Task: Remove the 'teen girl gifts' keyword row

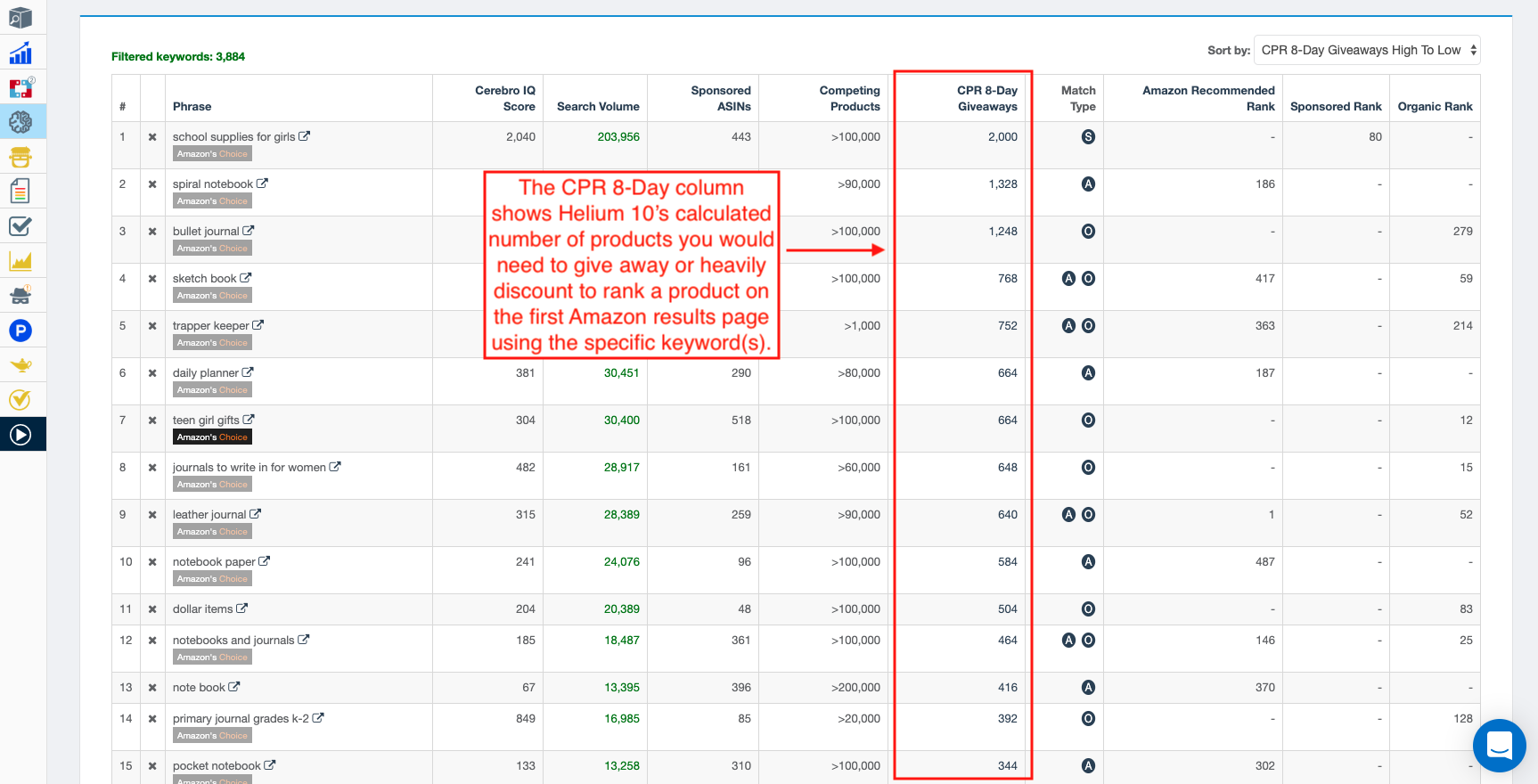Action: (x=152, y=421)
